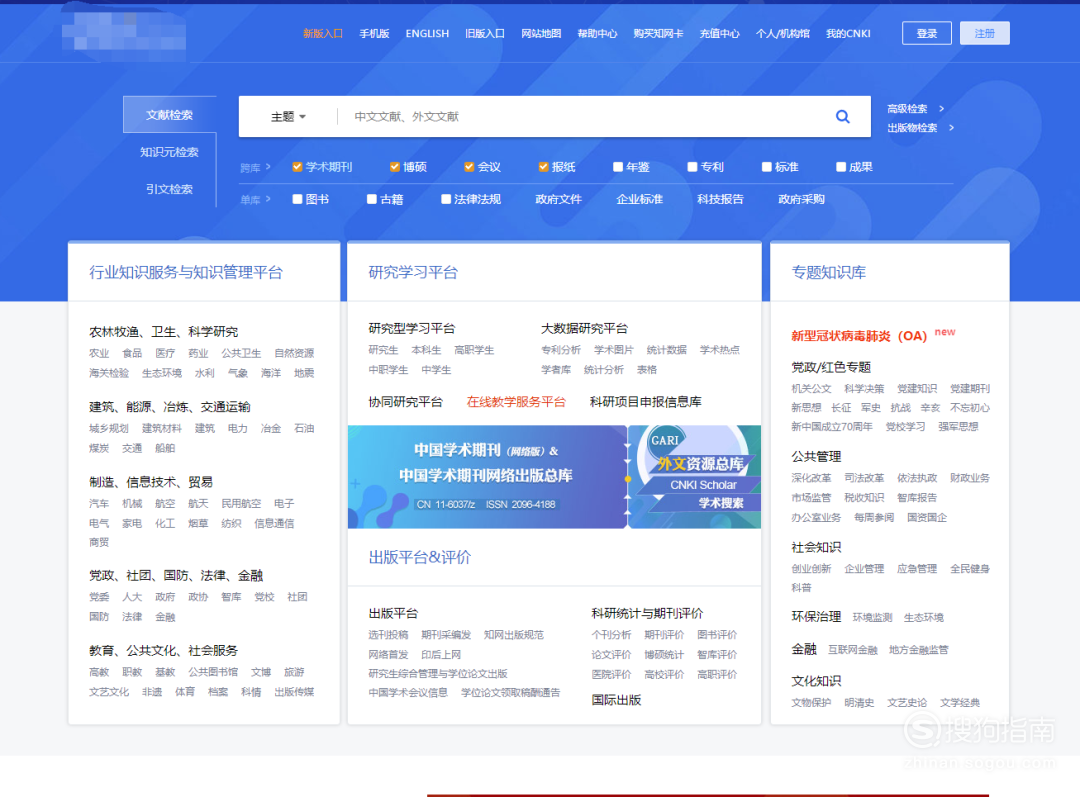
Task: Click 学术热点 link
Action: tap(720, 349)
